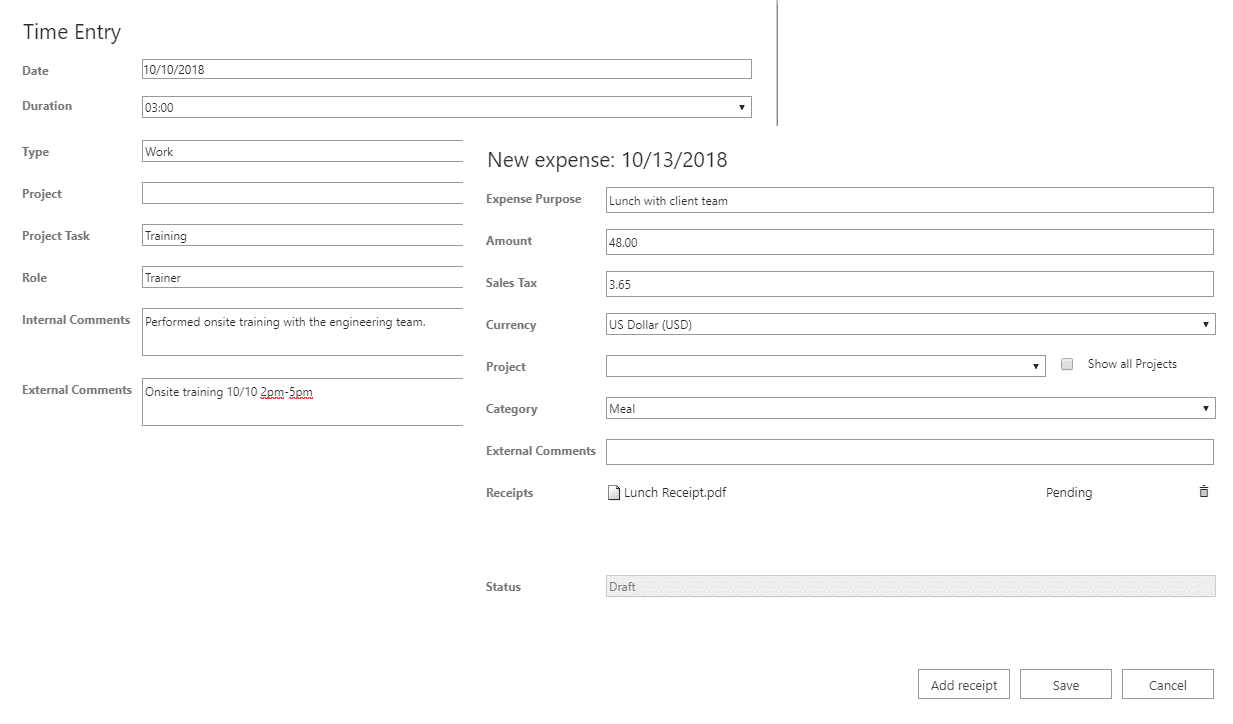Click the Internal Comments text area
The width and height of the screenshot is (1233, 724).
[x=302, y=332]
